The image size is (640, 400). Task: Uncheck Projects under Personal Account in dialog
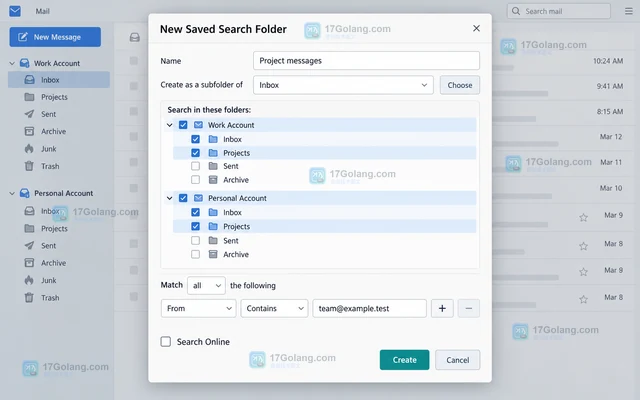[x=196, y=226]
